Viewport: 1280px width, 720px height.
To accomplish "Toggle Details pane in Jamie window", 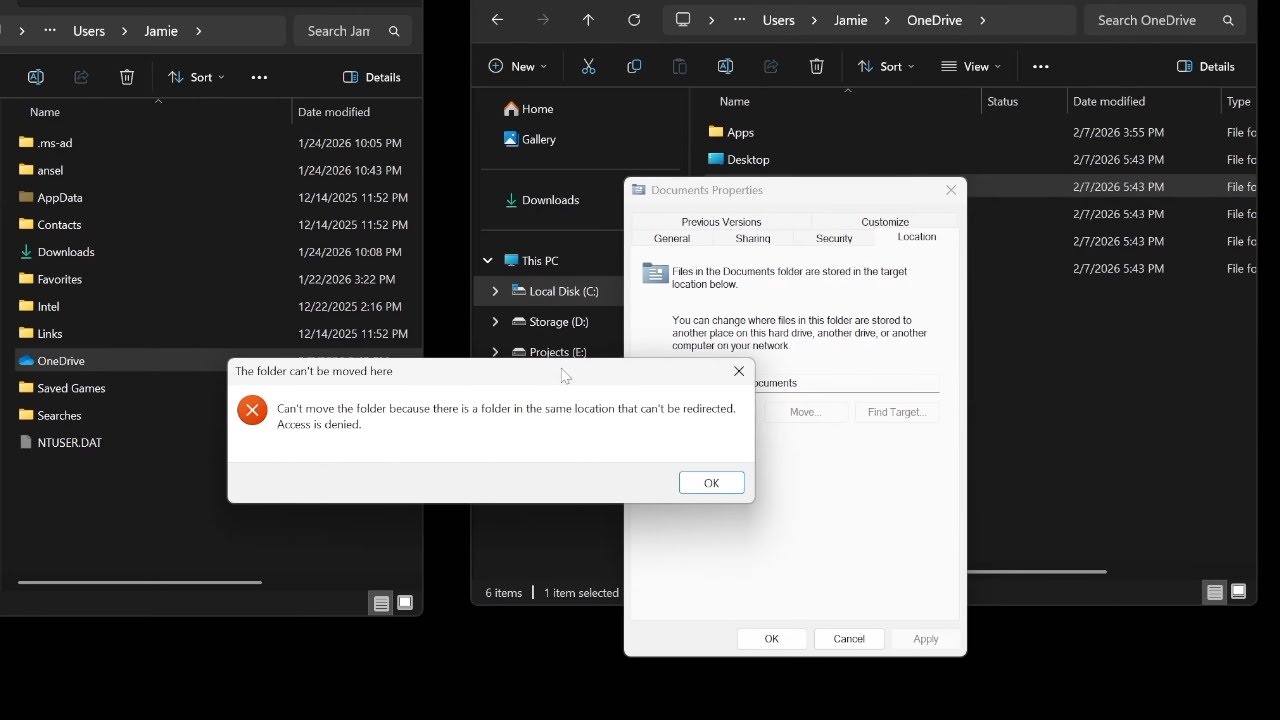I will pos(371,77).
